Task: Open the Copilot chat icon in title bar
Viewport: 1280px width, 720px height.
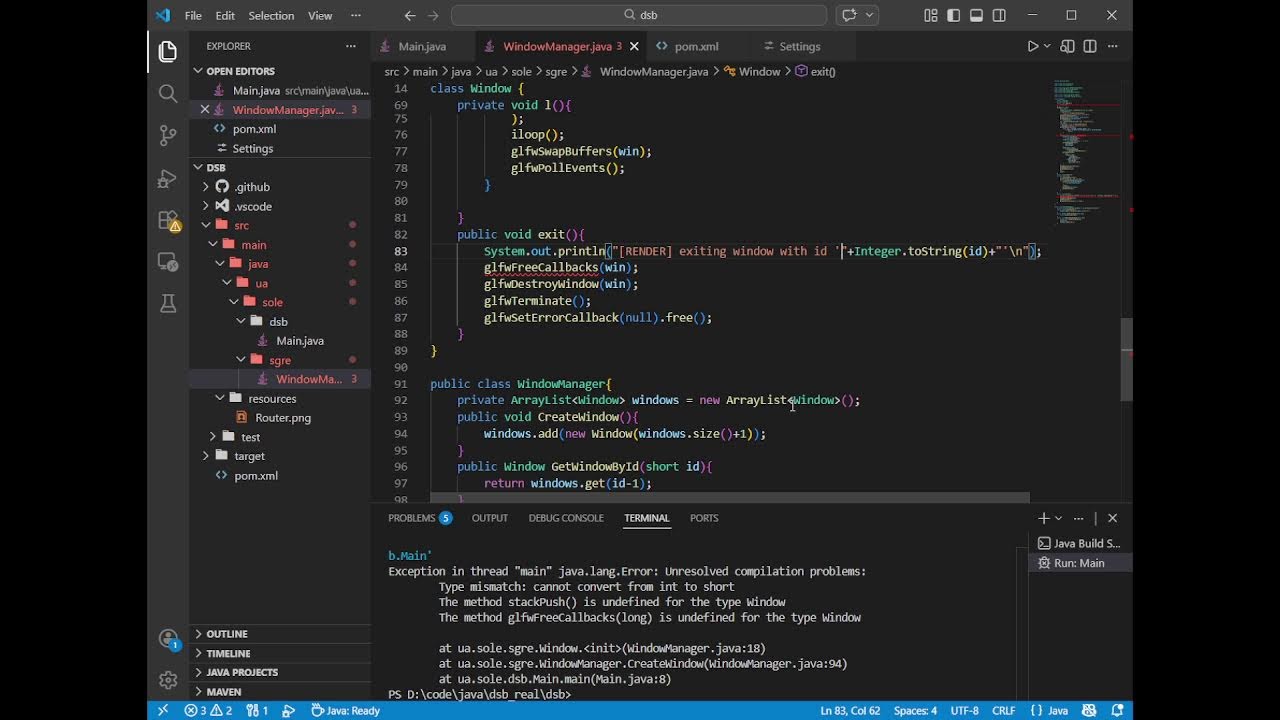Action: point(850,15)
